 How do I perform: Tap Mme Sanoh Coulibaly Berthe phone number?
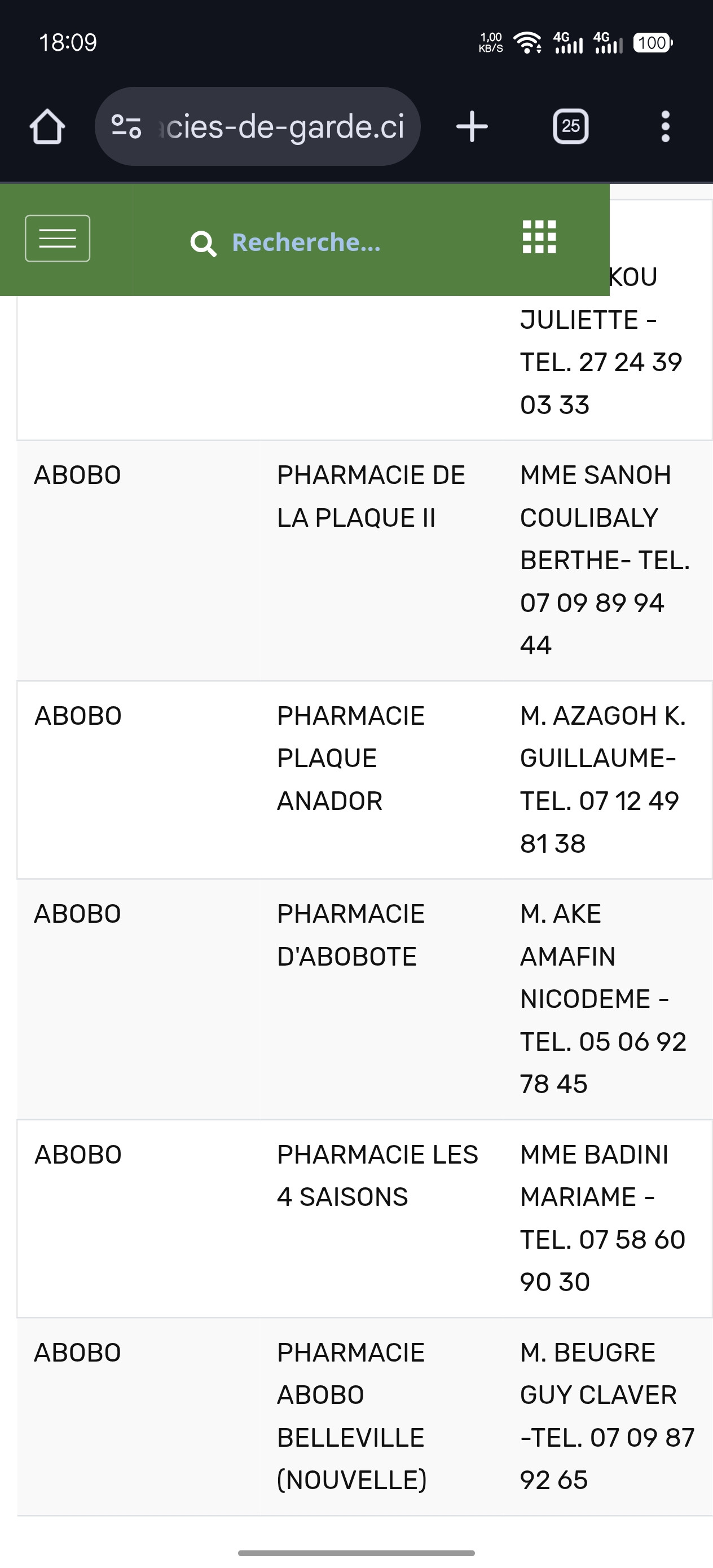pos(592,623)
